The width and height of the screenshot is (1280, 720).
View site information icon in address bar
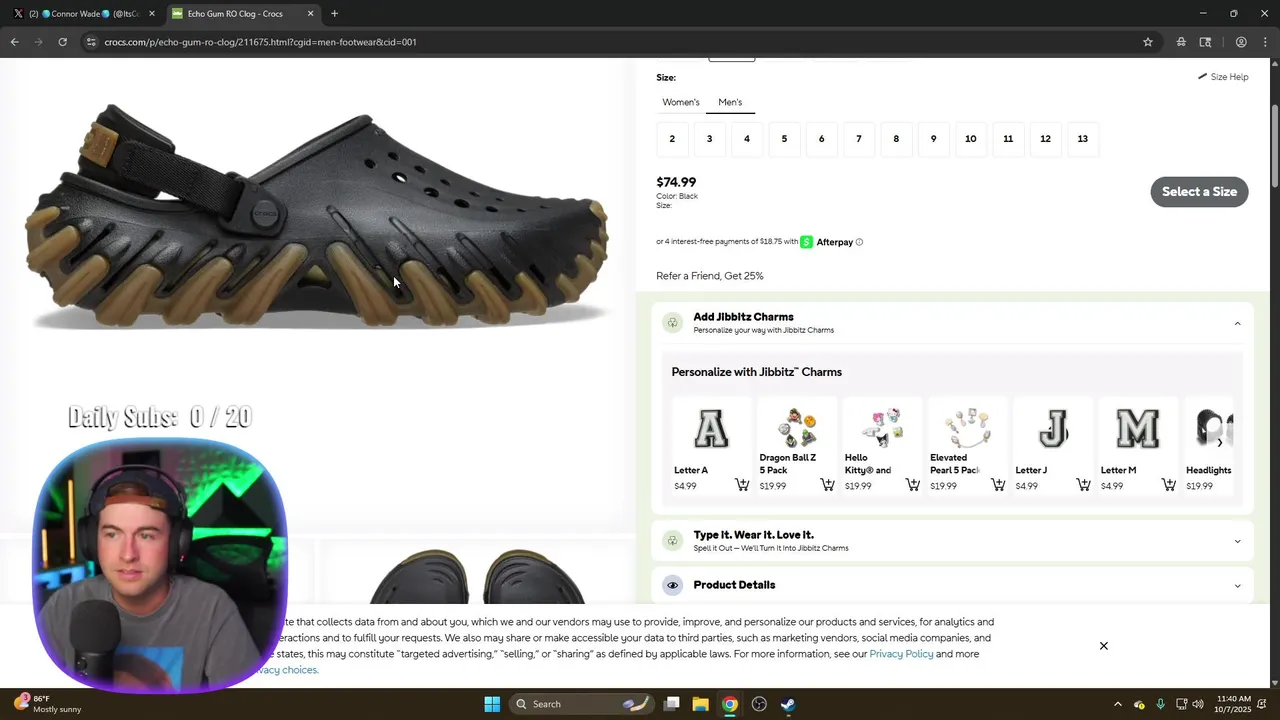coord(91,42)
